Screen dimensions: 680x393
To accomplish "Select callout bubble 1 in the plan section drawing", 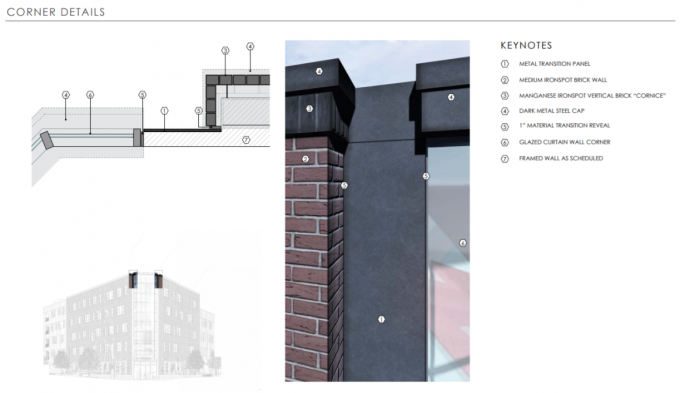I will pyautogui.click(x=164, y=111).
